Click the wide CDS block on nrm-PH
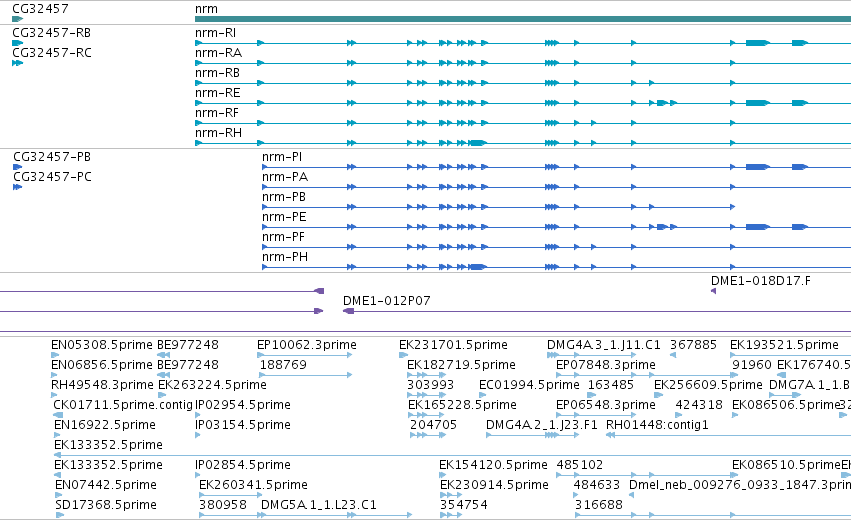 tap(477, 267)
